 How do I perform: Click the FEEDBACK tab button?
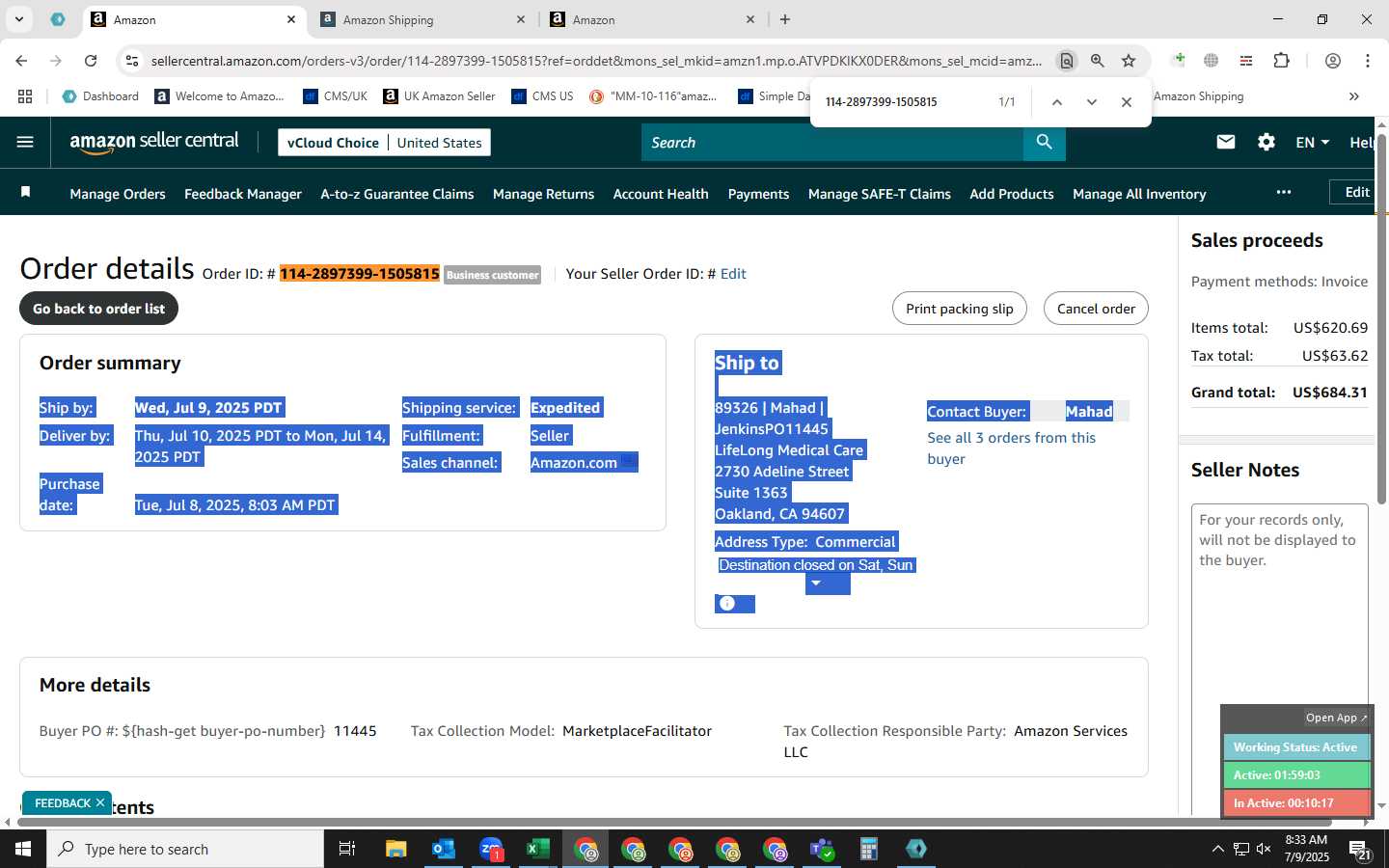click(x=63, y=802)
